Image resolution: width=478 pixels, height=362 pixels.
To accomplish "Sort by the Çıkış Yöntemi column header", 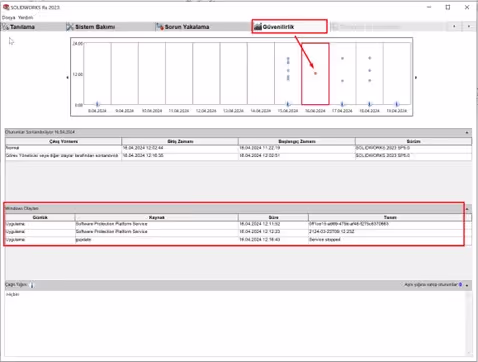I will 63,141.
